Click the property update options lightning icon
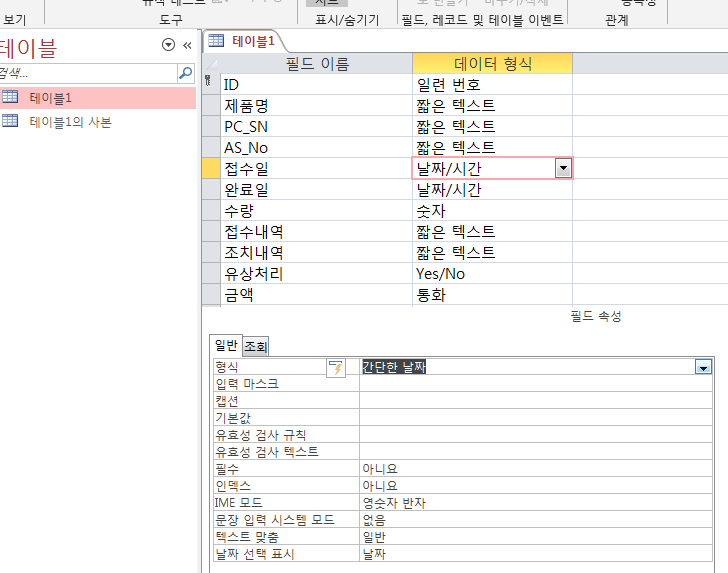 [336, 368]
